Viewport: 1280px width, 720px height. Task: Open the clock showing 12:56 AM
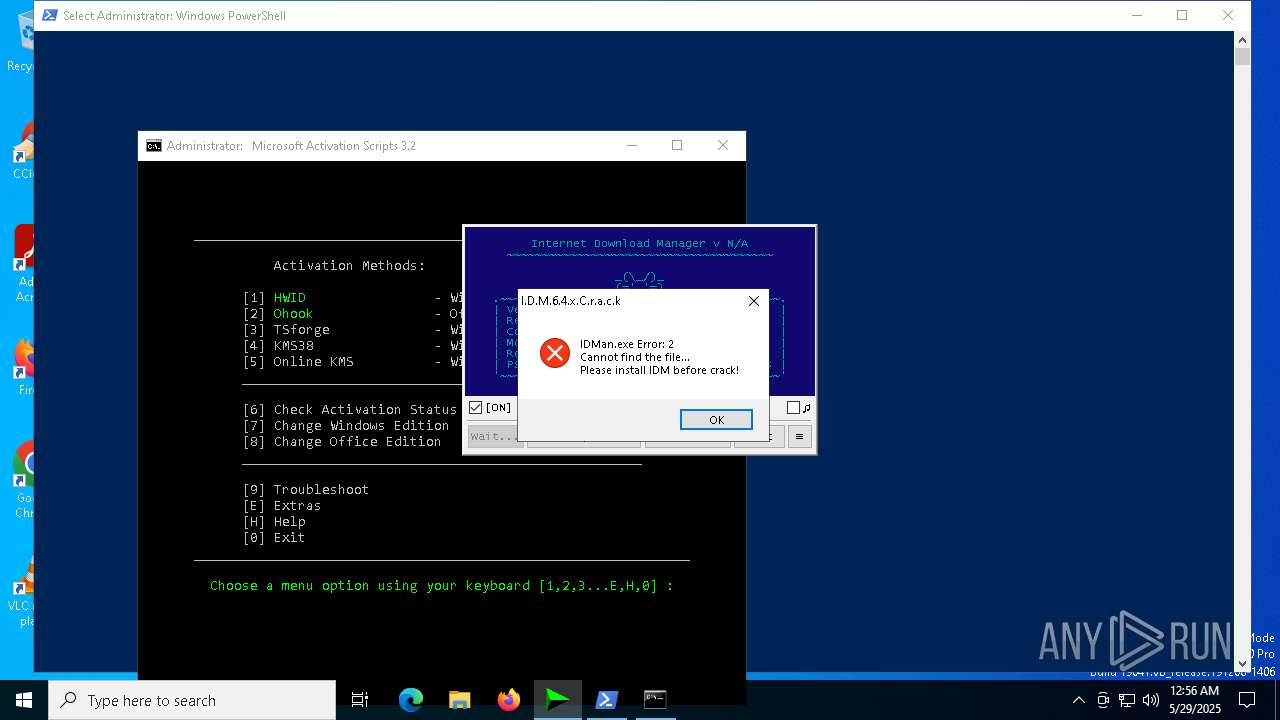click(x=1195, y=700)
